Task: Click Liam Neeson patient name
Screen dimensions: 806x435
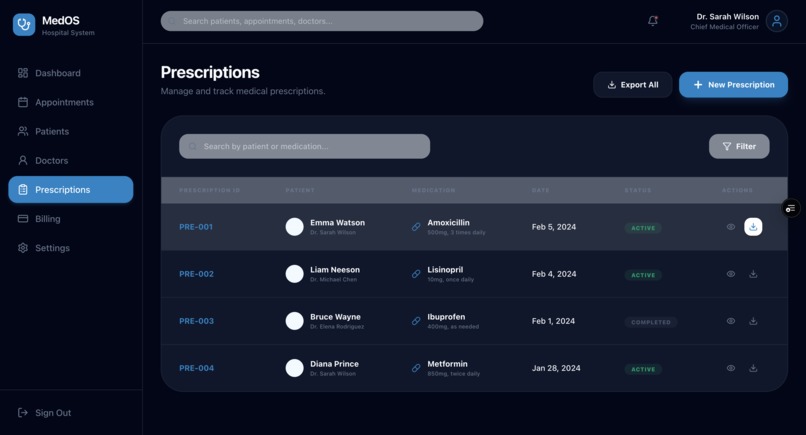Action: (335, 269)
